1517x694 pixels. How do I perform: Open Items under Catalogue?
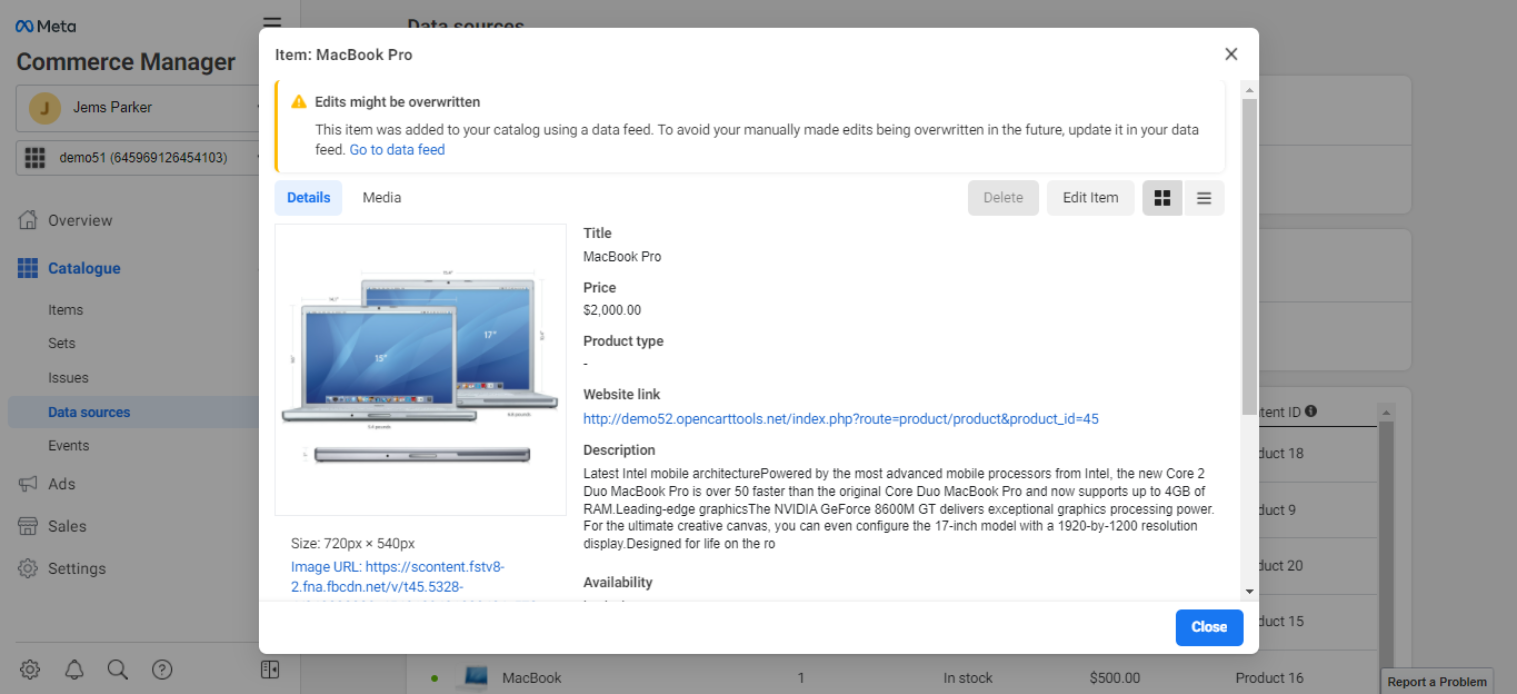point(65,310)
